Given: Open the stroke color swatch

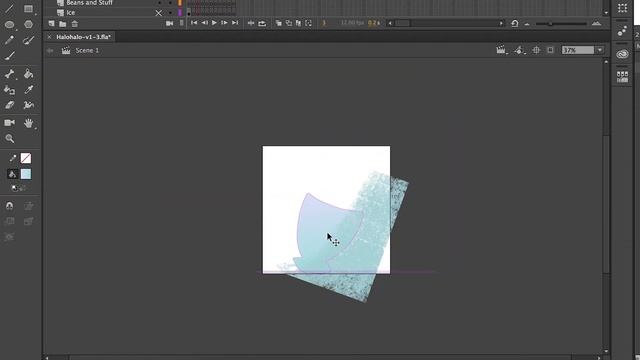Looking at the screenshot, I should tap(26, 158).
